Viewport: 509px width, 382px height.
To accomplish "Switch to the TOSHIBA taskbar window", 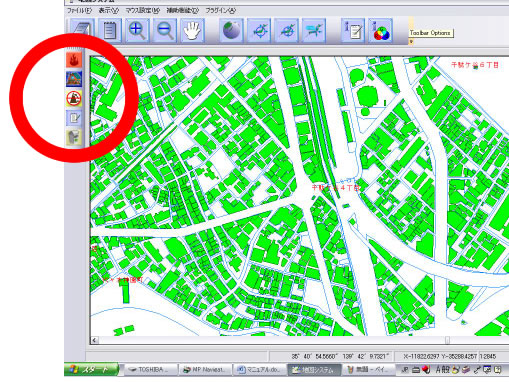I will coord(149,370).
